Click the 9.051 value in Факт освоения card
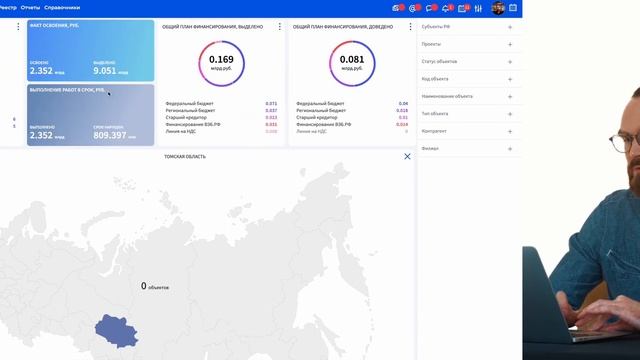The height and width of the screenshot is (360, 640). point(105,71)
